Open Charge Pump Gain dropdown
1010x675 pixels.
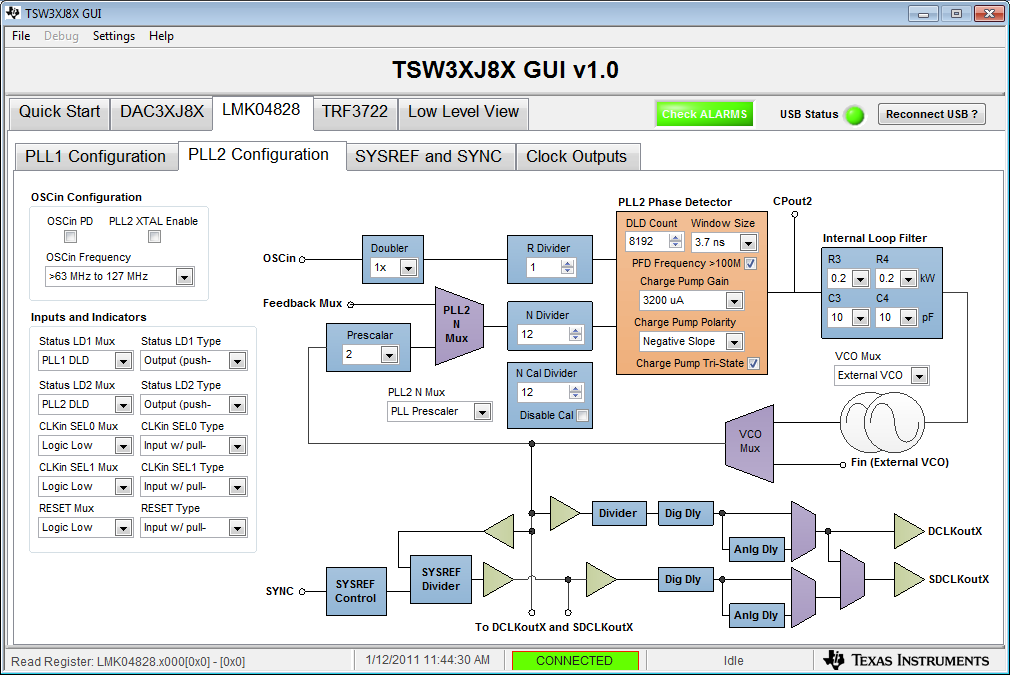(734, 301)
